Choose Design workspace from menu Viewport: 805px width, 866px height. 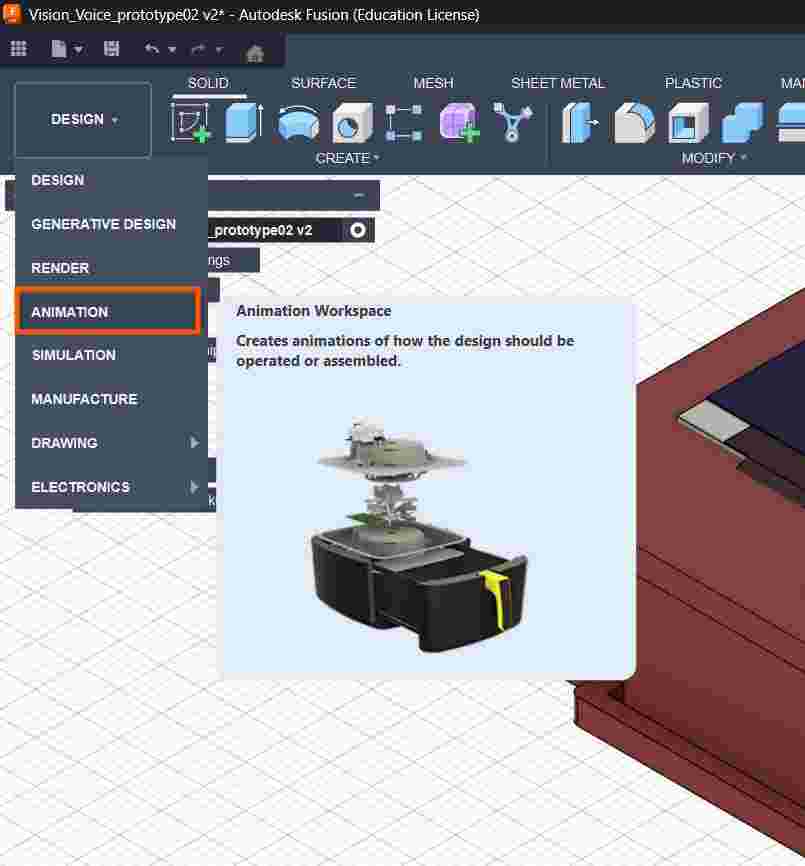tap(112, 180)
